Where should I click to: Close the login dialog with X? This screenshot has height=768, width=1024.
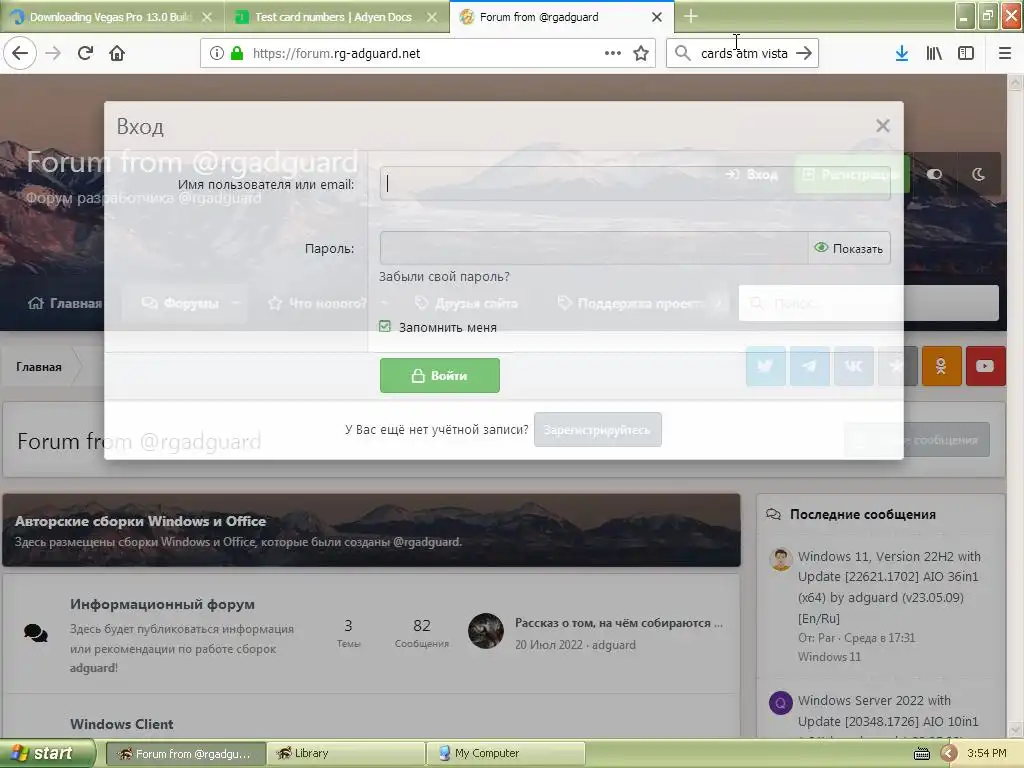(x=882, y=125)
